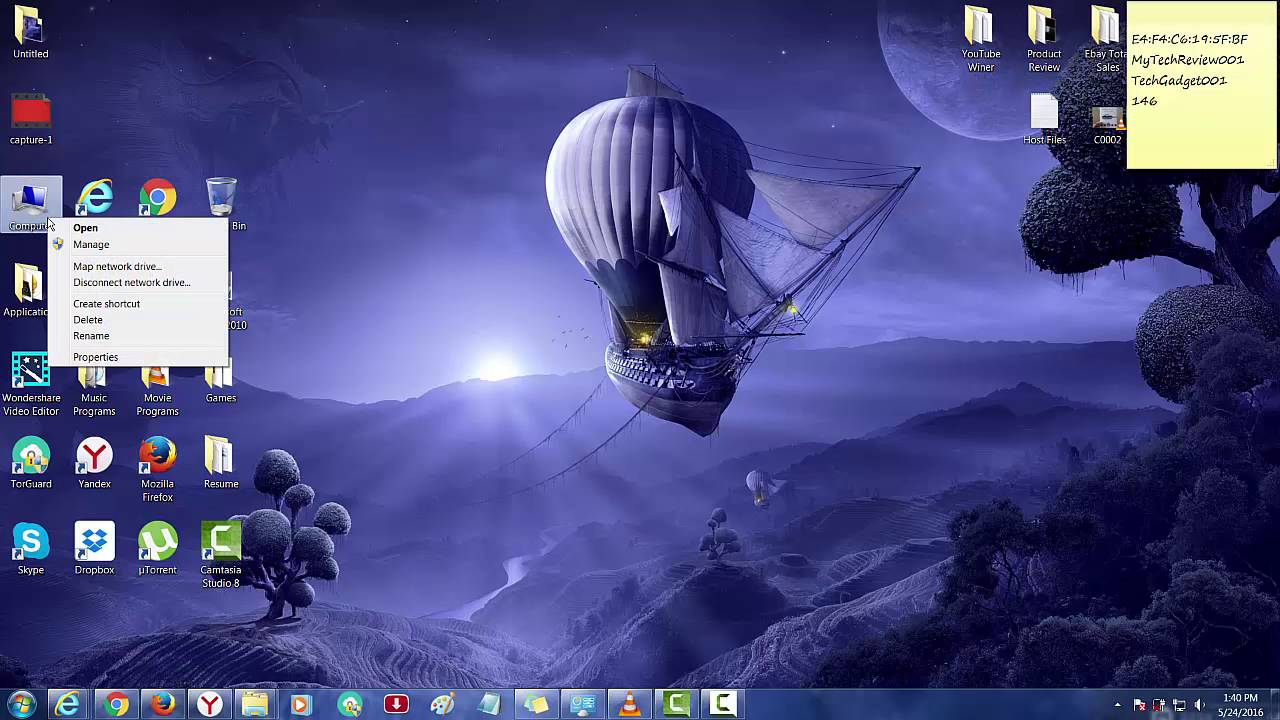Select Wondershare Video Editor desktop icon

(31, 384)
